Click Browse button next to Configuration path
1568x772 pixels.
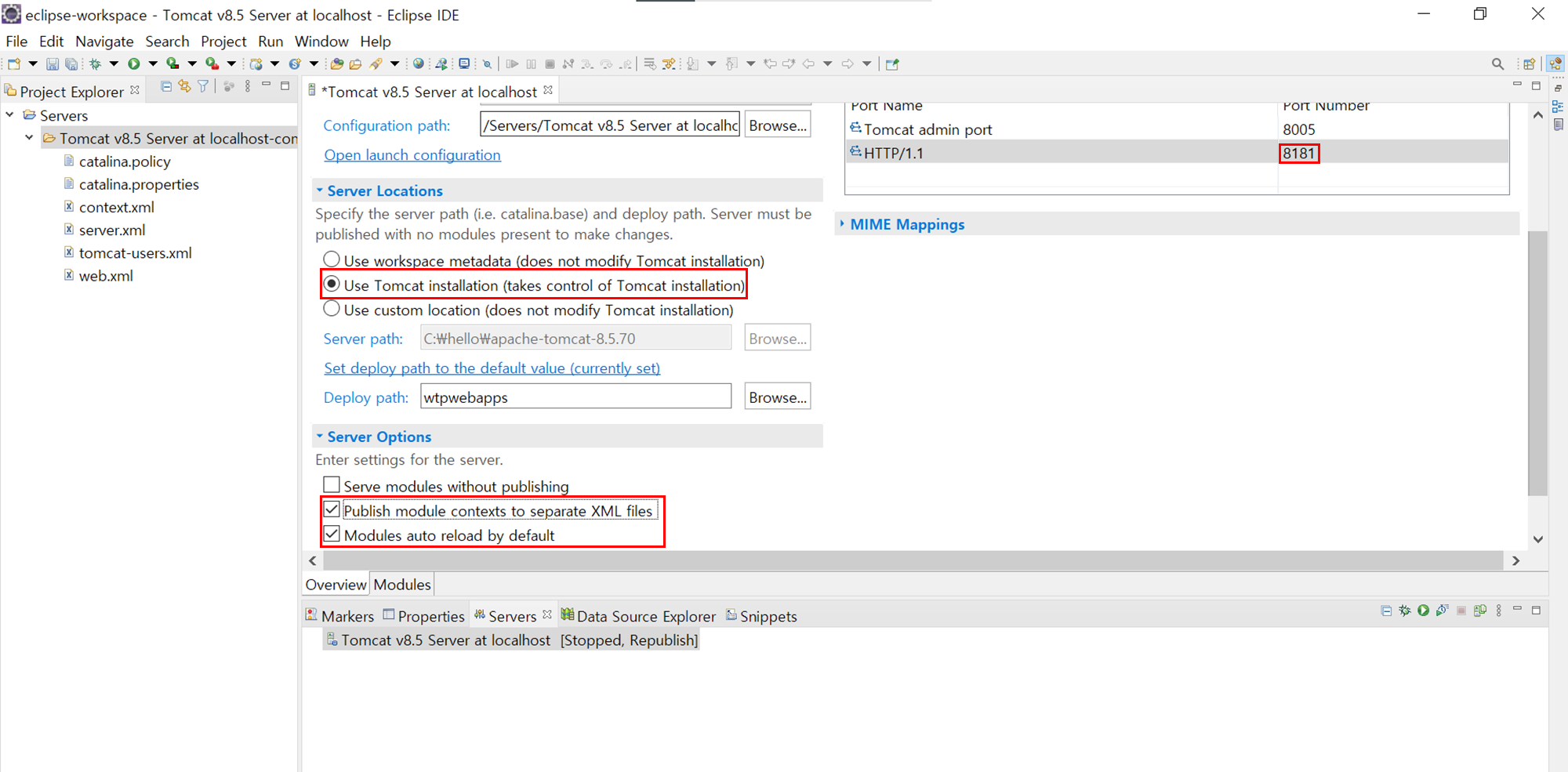pyautogui.click(x=777, y=125)
